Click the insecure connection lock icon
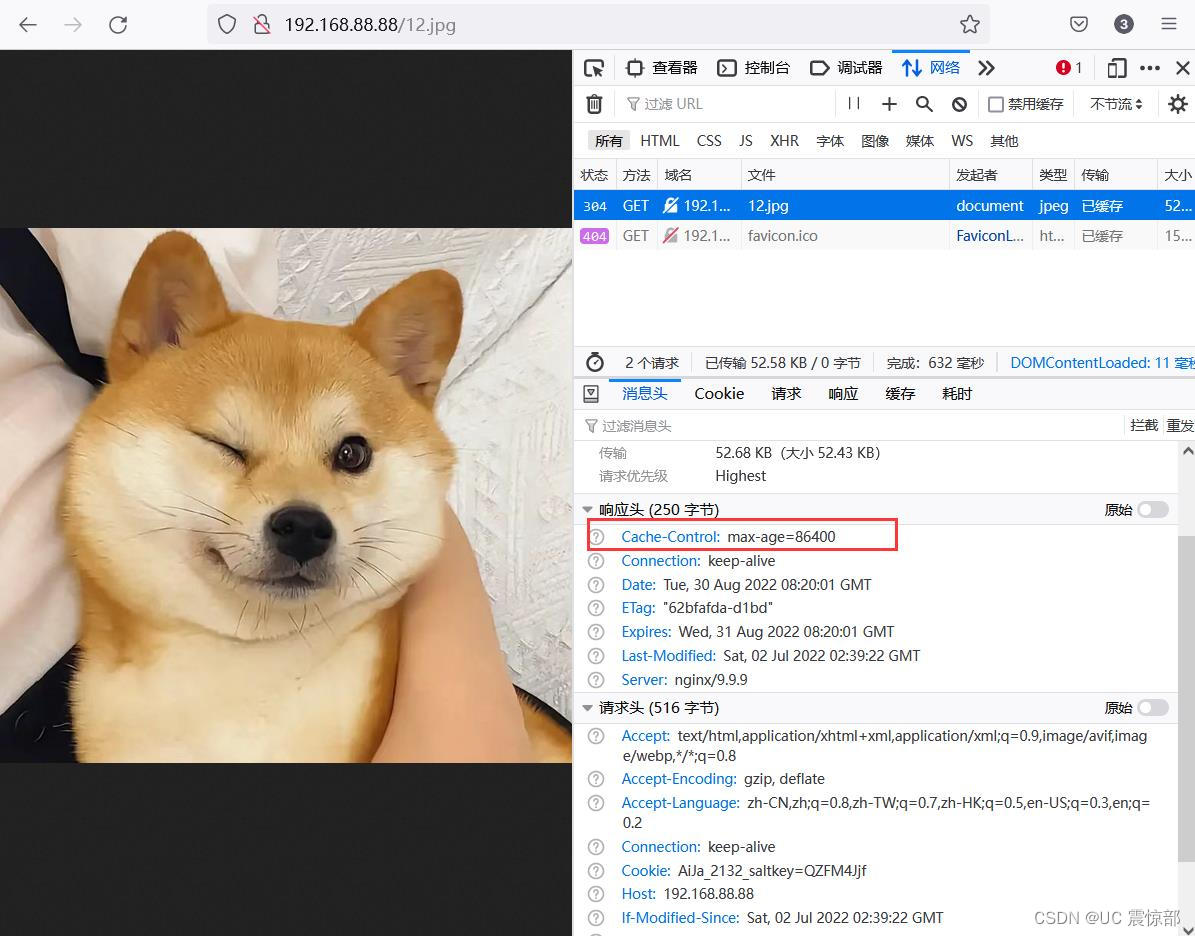Screen dimensions: 1195x936 261,24
